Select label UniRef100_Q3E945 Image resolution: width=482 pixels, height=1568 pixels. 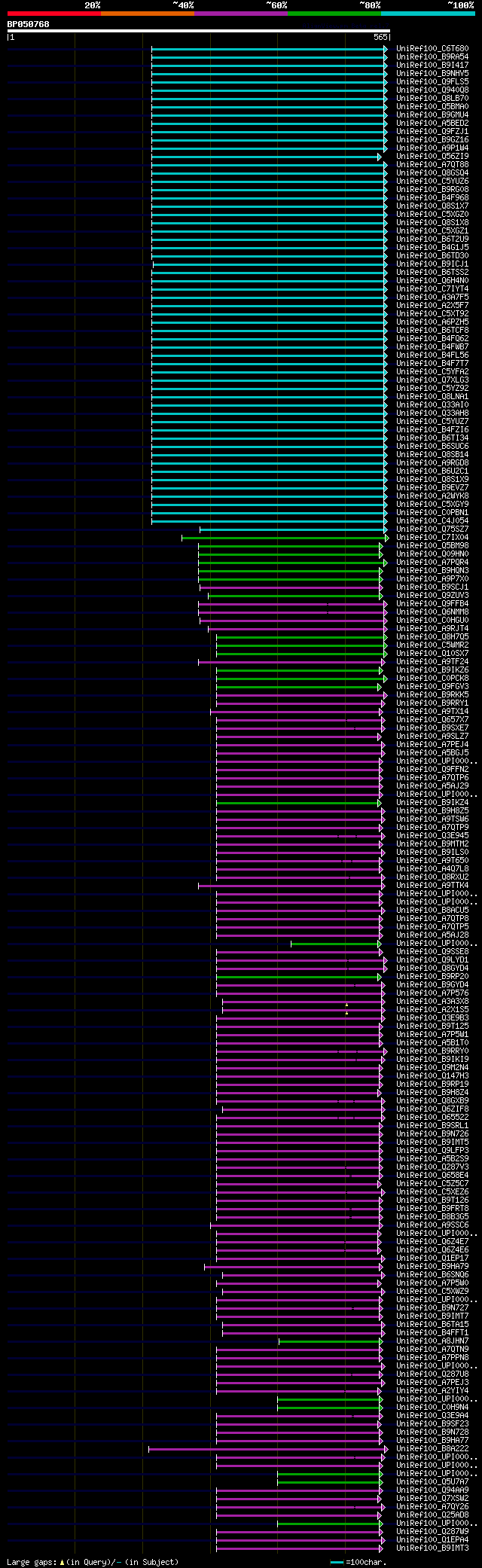[x=432, y=836]
